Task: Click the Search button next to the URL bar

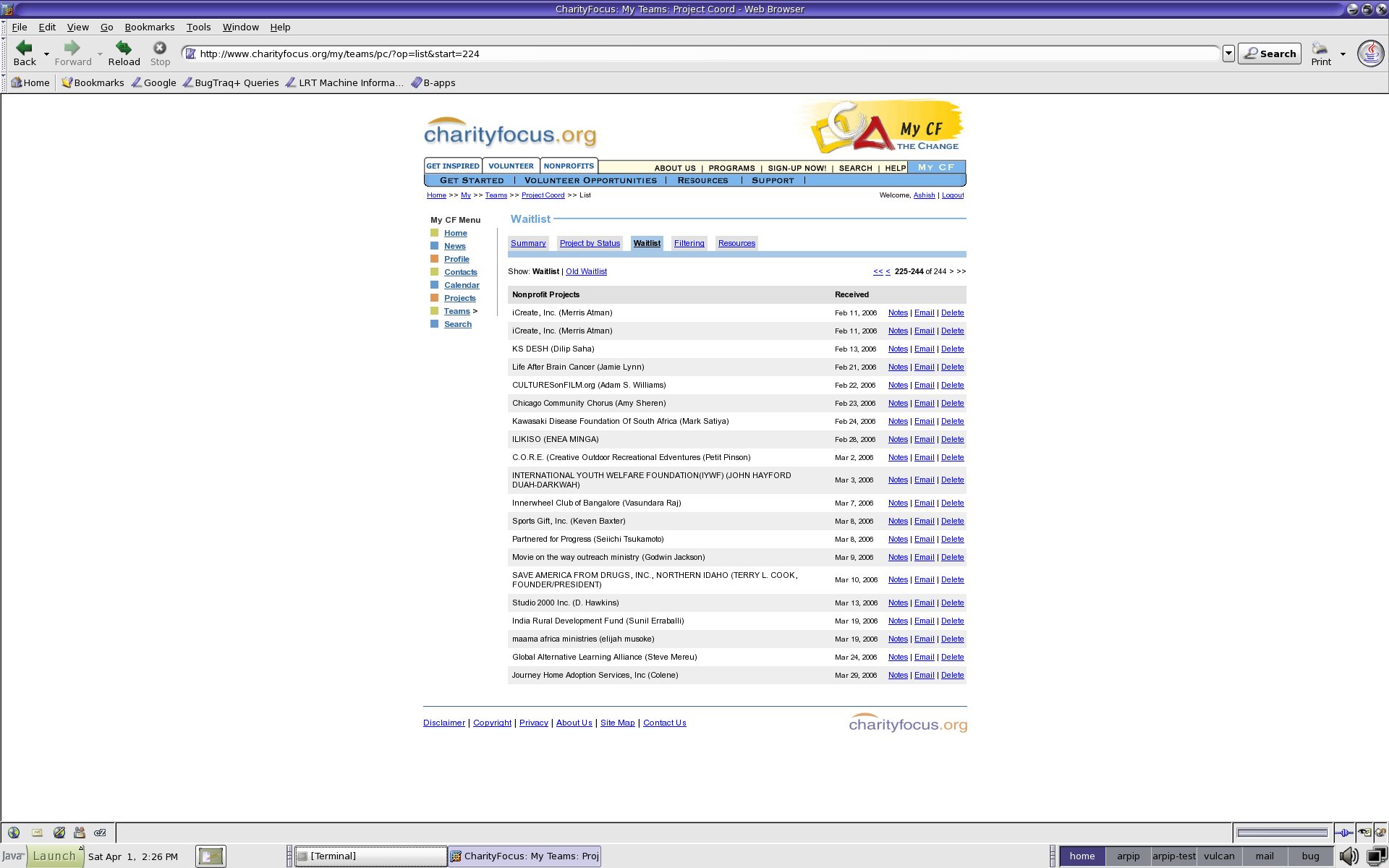Action: point(1270,54)
